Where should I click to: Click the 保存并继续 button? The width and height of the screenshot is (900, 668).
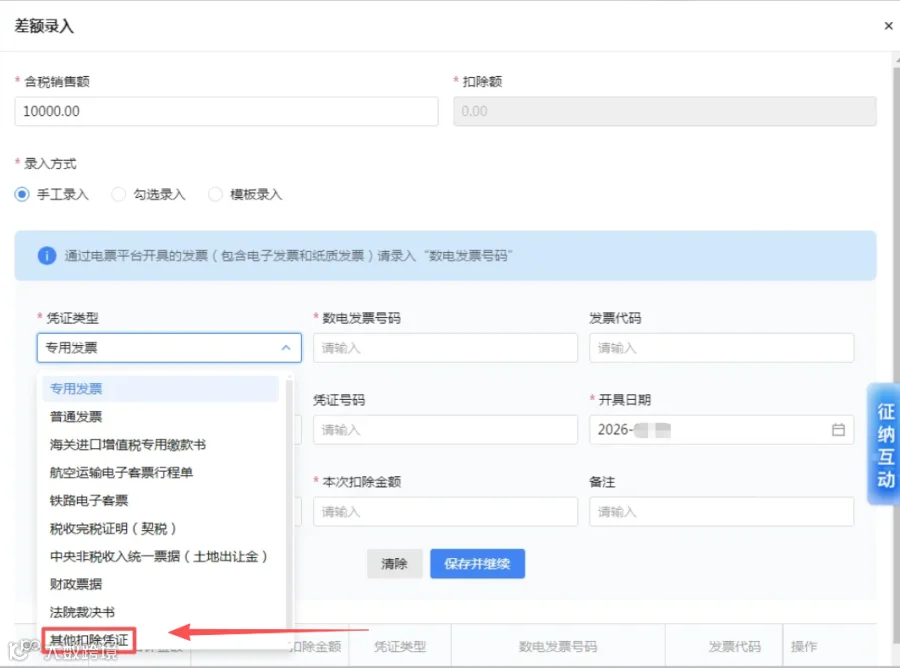[478, 564]
